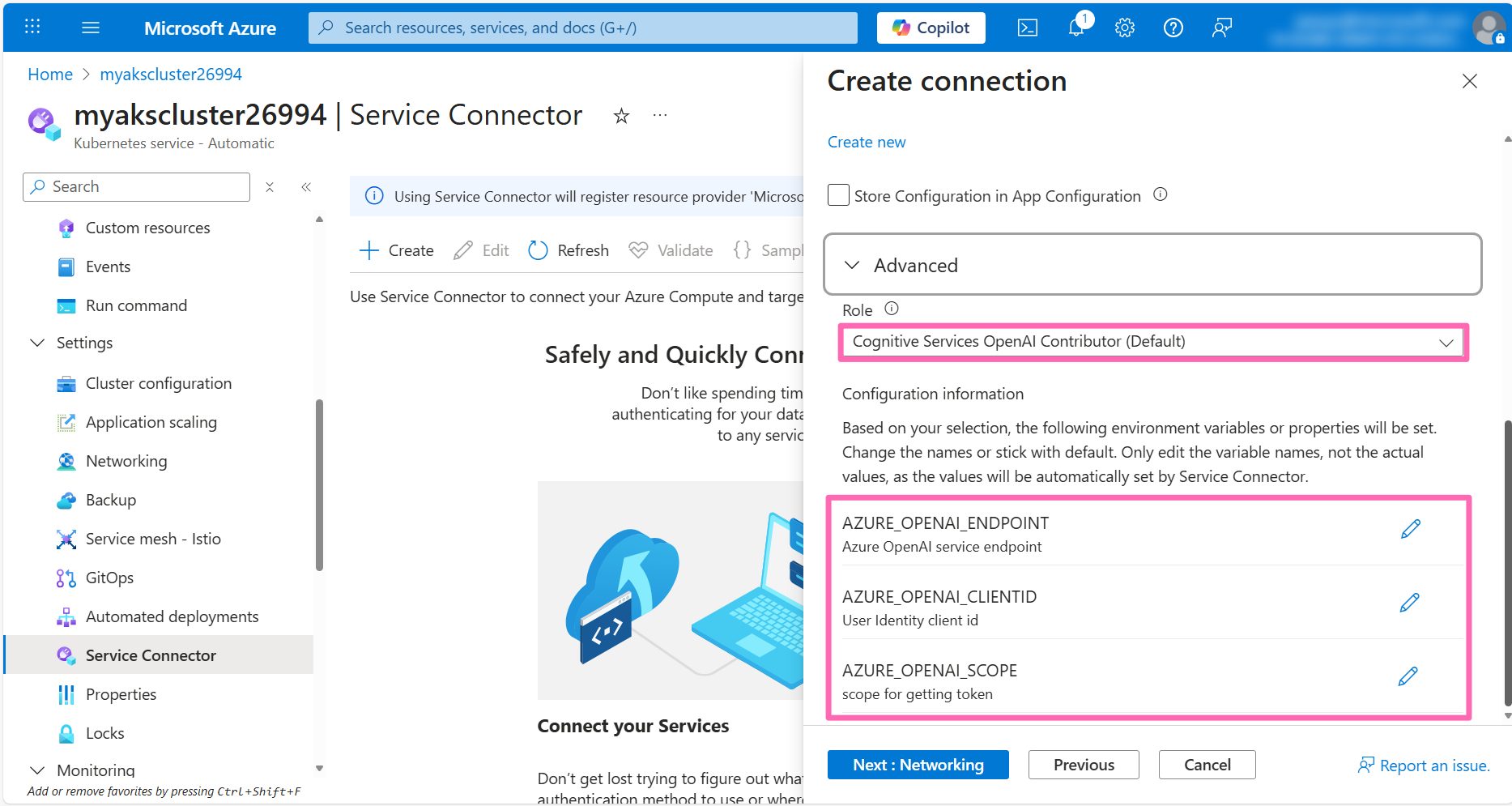1512x806 pixels.
Task: Collapse the Advanced section
Action: [x=851, y=265]
